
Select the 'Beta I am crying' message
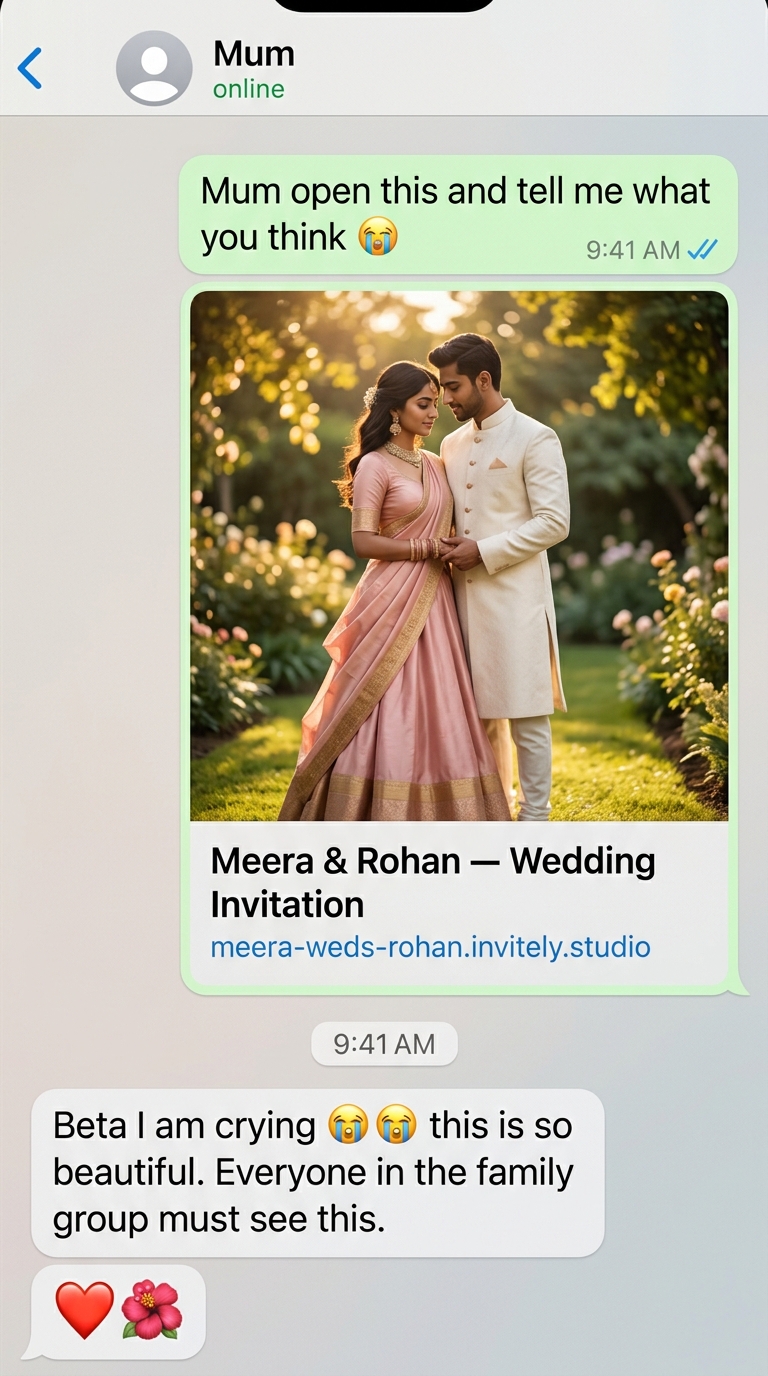tap(318, 1172)
